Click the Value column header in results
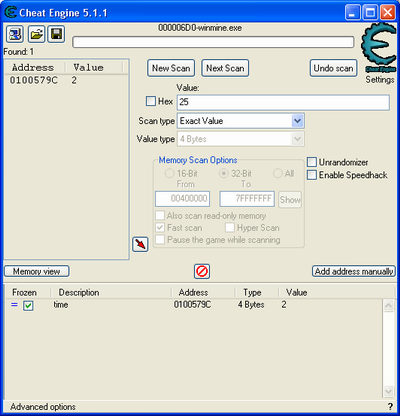Image resolution: width=400 pixels, height=416 pixels. 88,68
